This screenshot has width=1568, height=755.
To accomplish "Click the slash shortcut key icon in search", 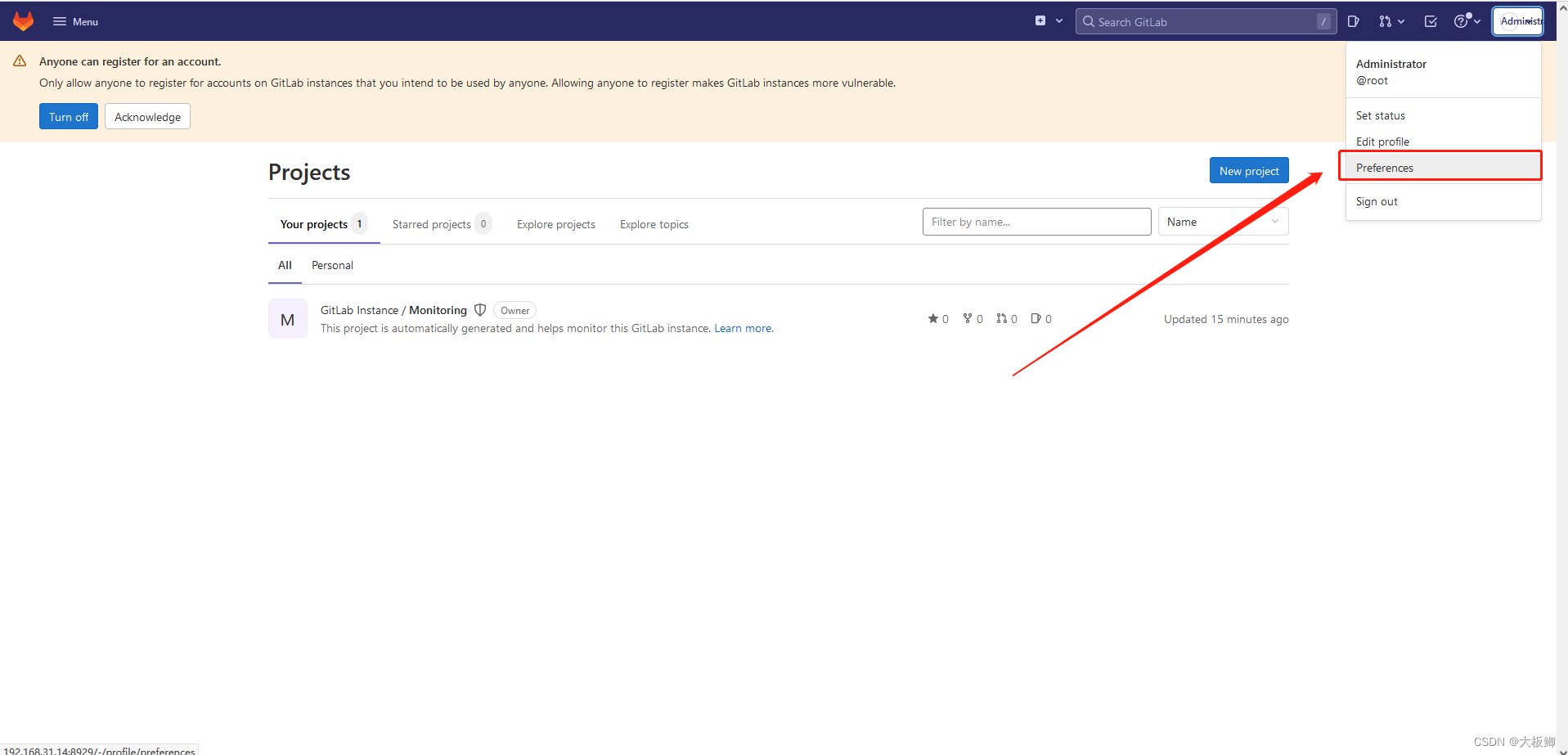I will coord(1323,21).
